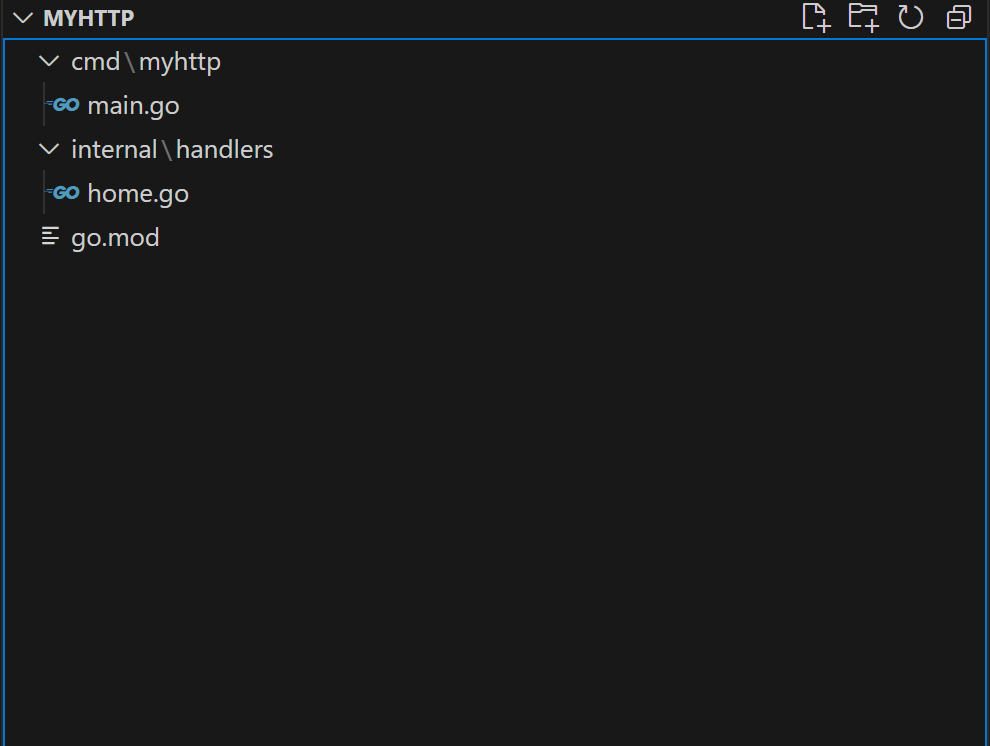Click the backslash separator in cmd\myhttp
This screenshot has width=990, height=746.
click(130, 62)
